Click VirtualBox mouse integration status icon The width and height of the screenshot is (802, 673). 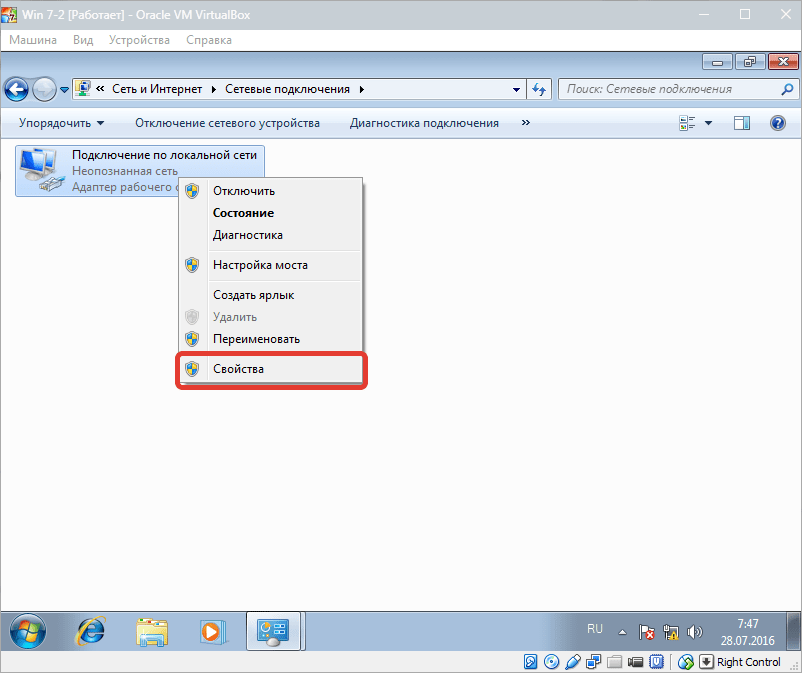(x=685, y=662)
